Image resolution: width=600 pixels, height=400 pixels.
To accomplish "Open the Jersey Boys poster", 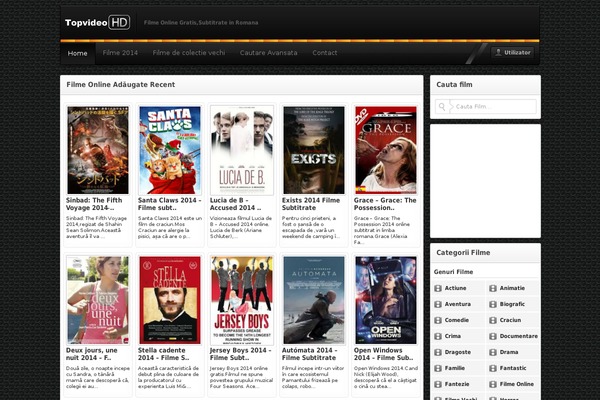I will pyautogui.click(x=242, y=300).
